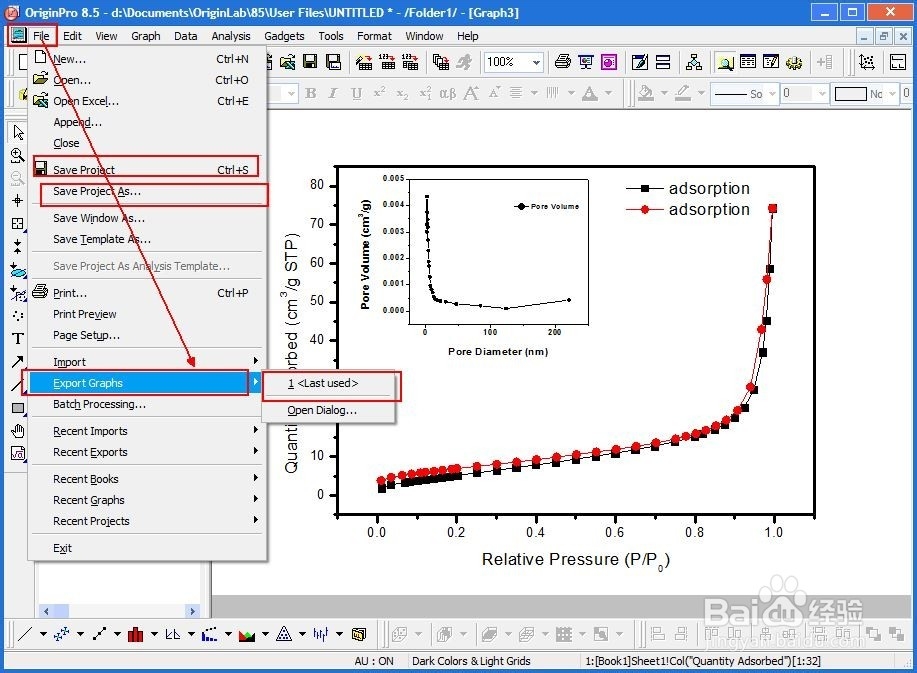
Task: Select the Screen Reader crosshair tool
Action: (18, 201)
